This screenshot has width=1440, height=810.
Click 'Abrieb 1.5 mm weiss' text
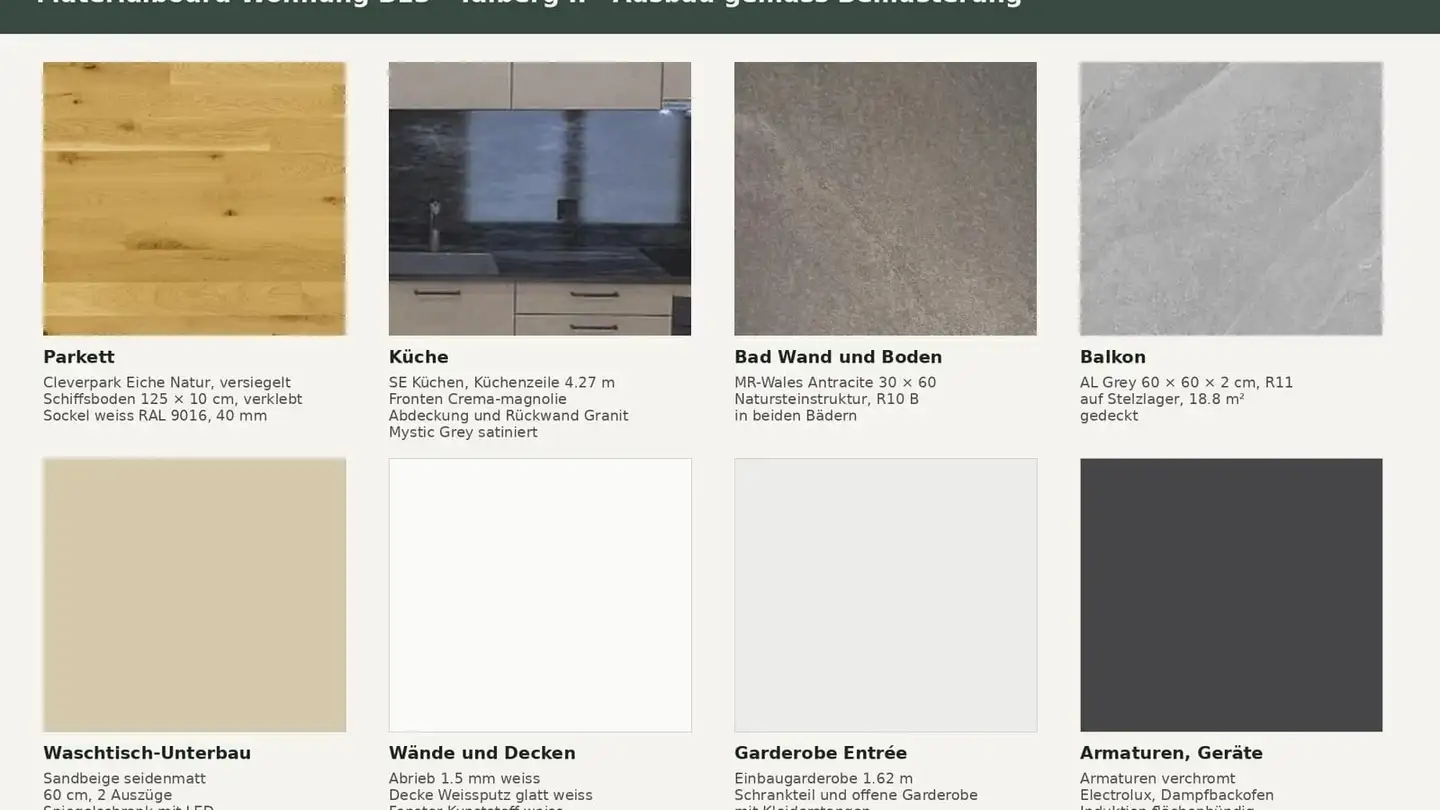coord(464,778)
